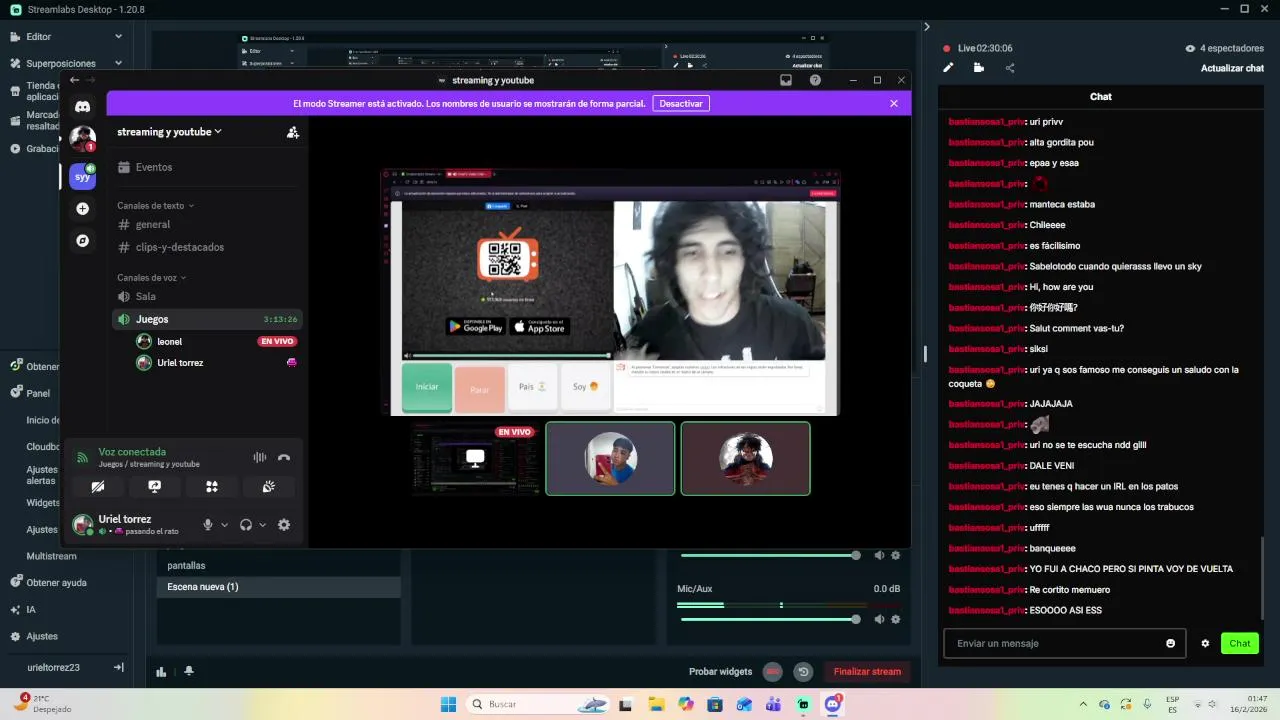Expand Superposiciones chevron in Streamlabs sidebar
This screenshot has width=1280, height=720.
click(x=118, y=63)
